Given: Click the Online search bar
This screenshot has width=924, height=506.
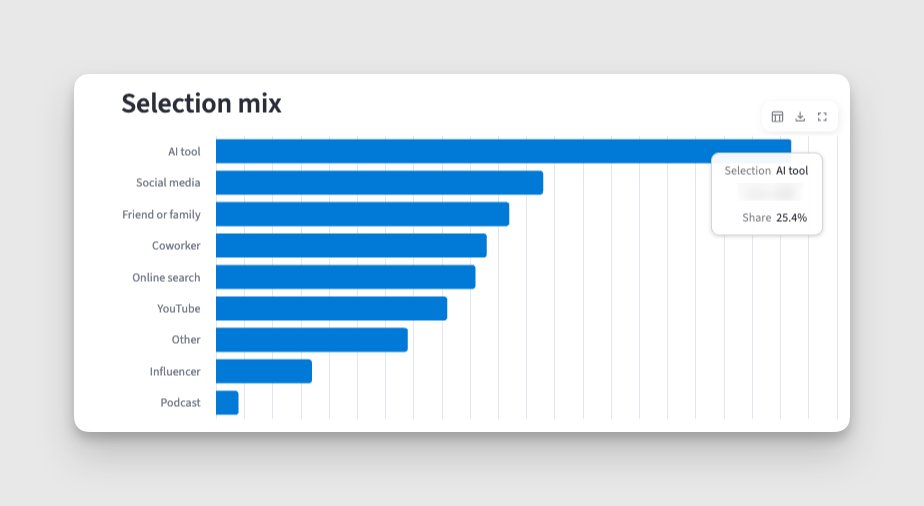Looking at the screenshot, I should point(345,277).
